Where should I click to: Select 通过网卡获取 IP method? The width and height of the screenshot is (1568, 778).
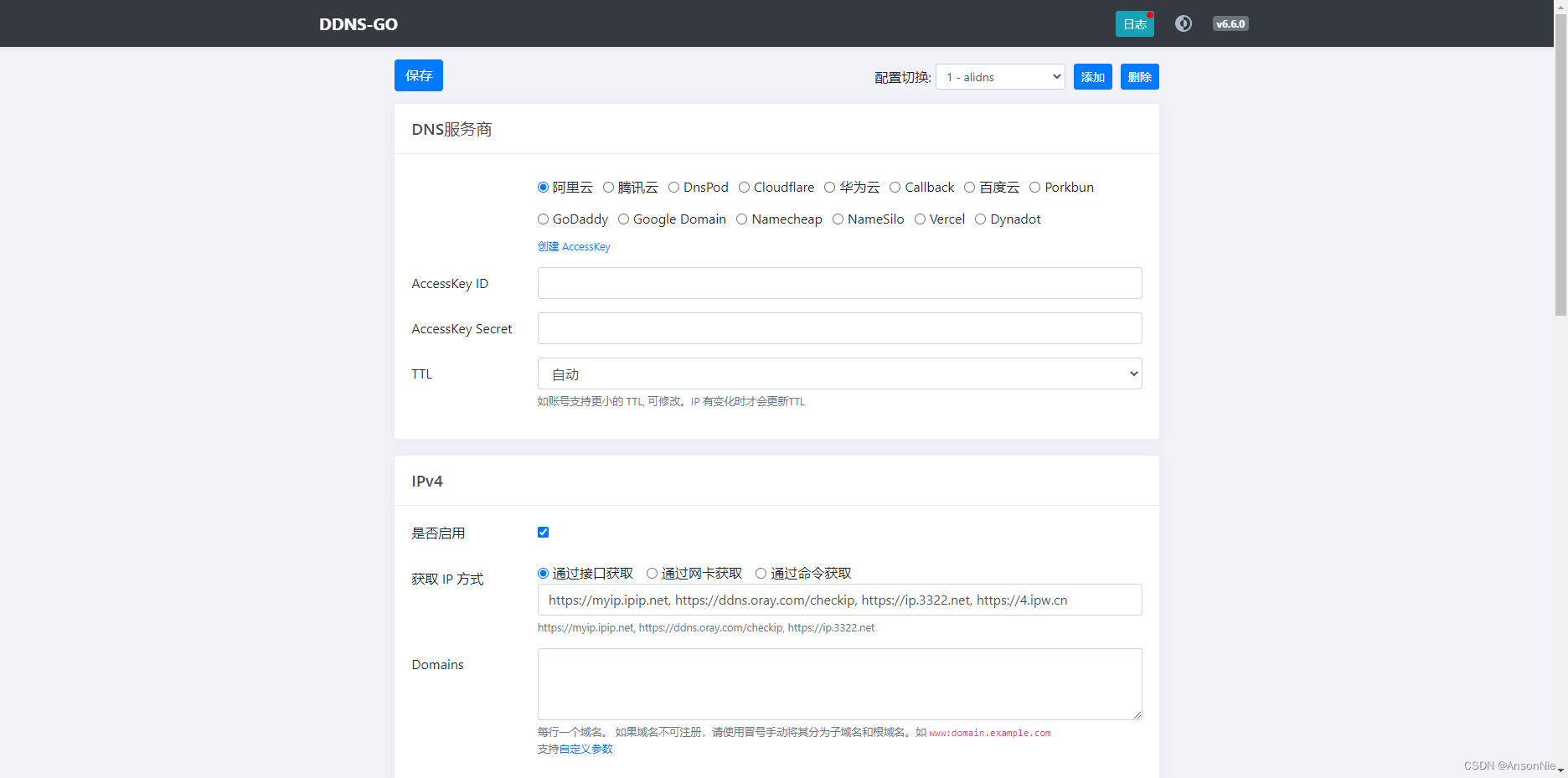(652, 573)
